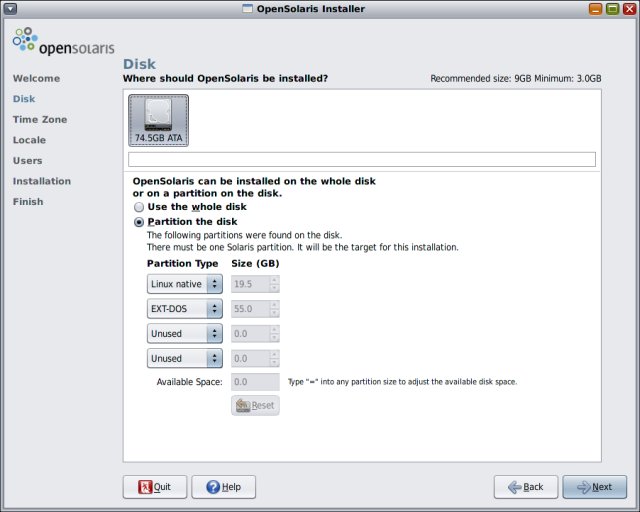Open the EXT-DOS partition type dropdown
640x512 pixels.
[184, 309]
